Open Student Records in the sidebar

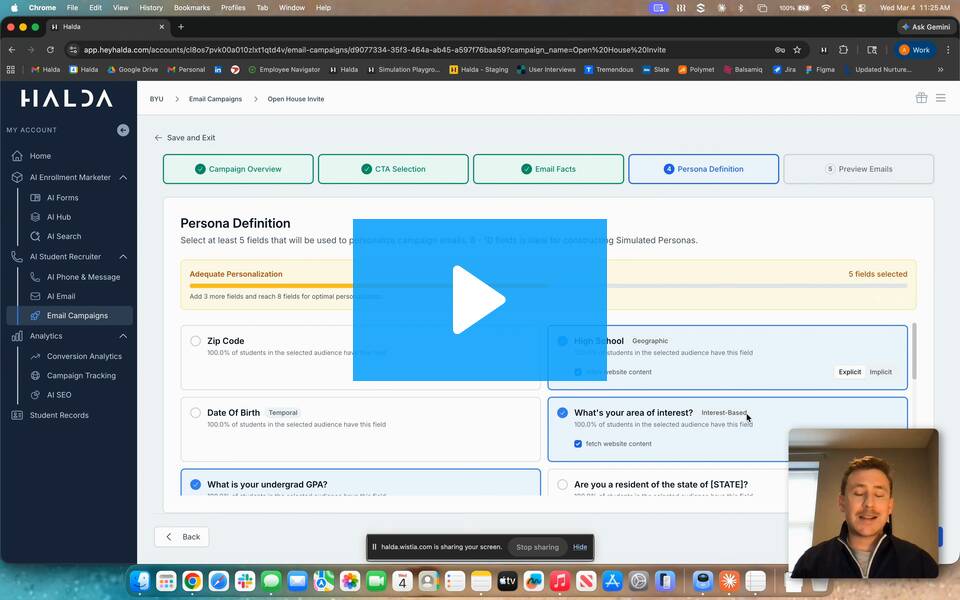point(59,415)
